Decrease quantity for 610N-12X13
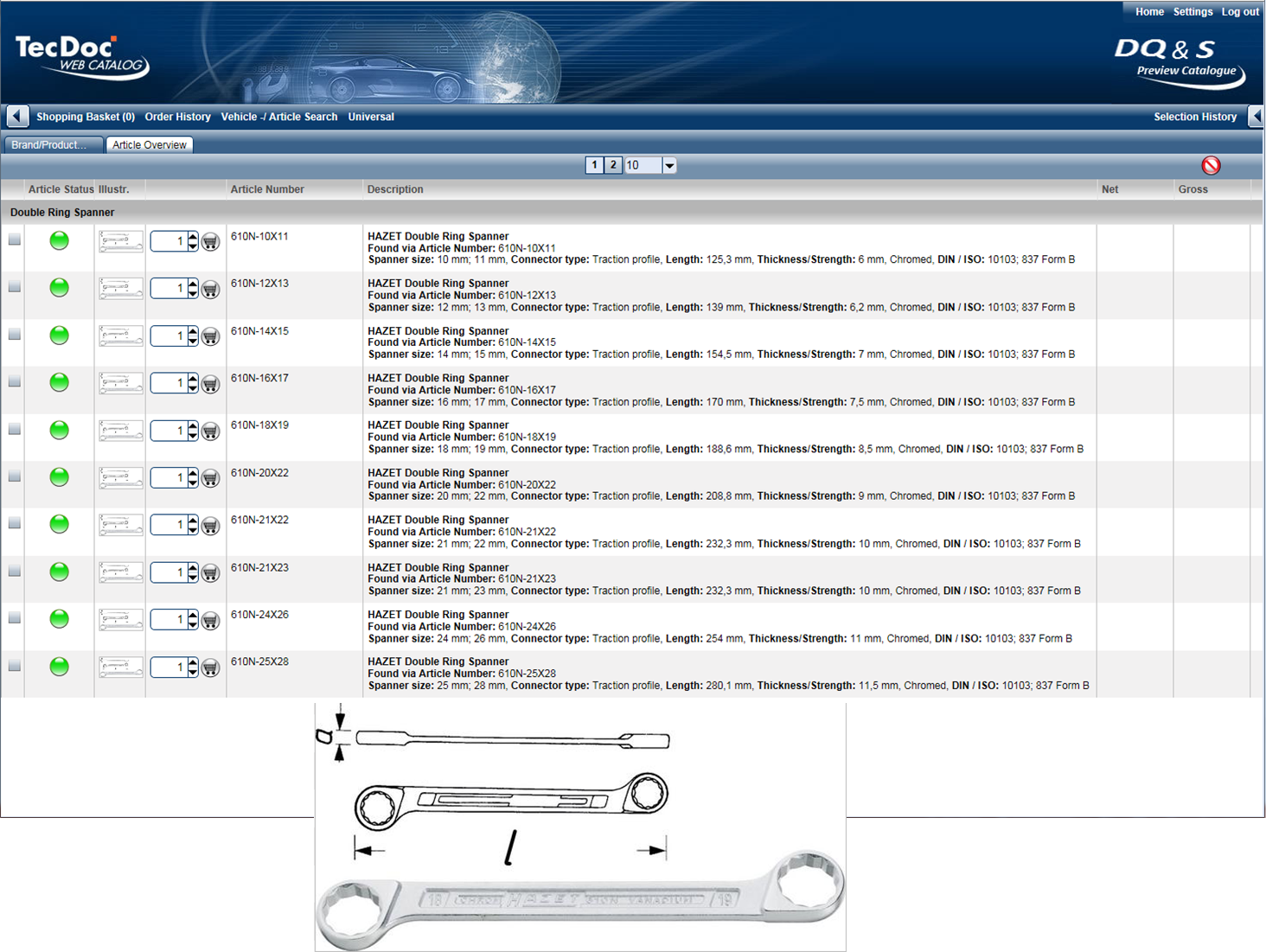The image size is (1266, 952). (193, 294)
